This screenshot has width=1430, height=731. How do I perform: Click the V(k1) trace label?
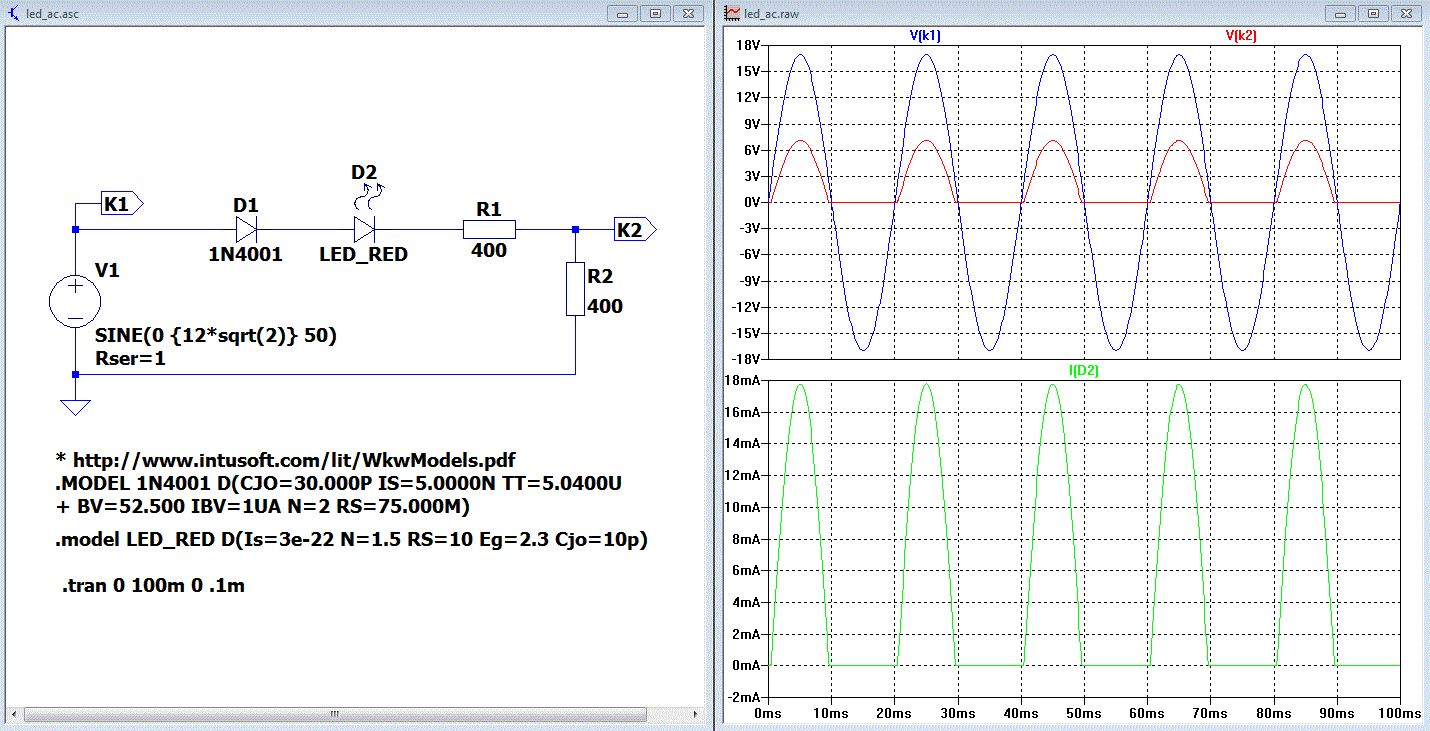pos(924,35)
